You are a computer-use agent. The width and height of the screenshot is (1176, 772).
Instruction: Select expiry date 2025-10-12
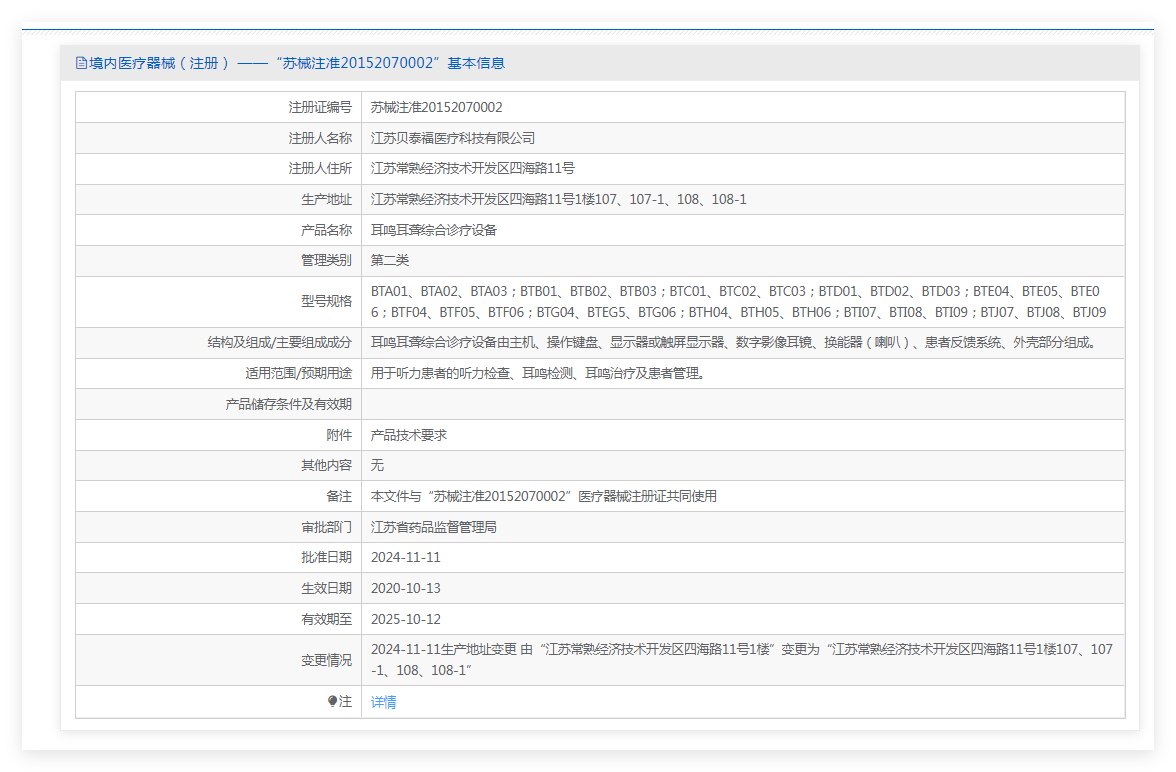coord(406,619)
